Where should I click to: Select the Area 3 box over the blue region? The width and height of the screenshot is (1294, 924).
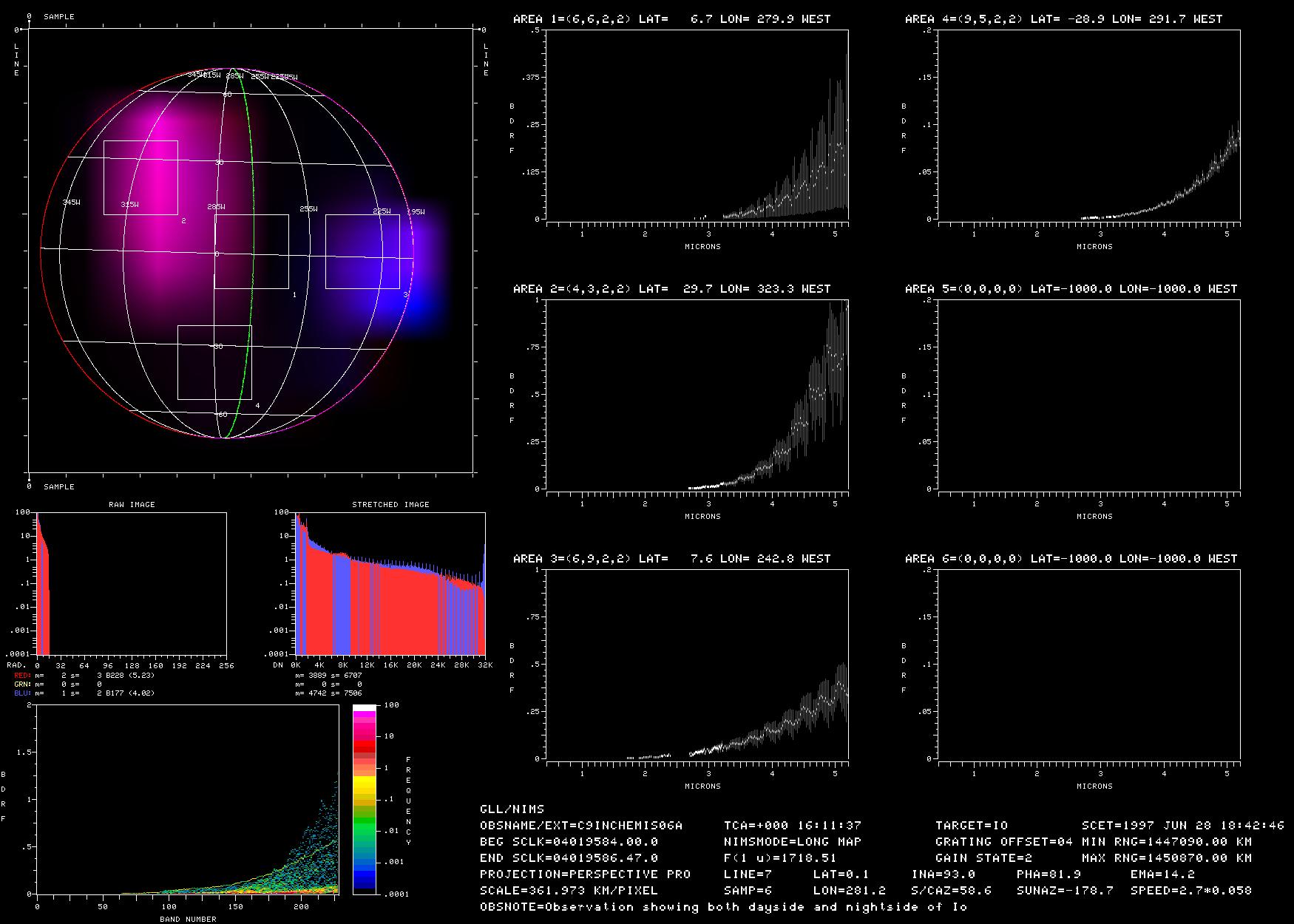click(x=362, y=251)
